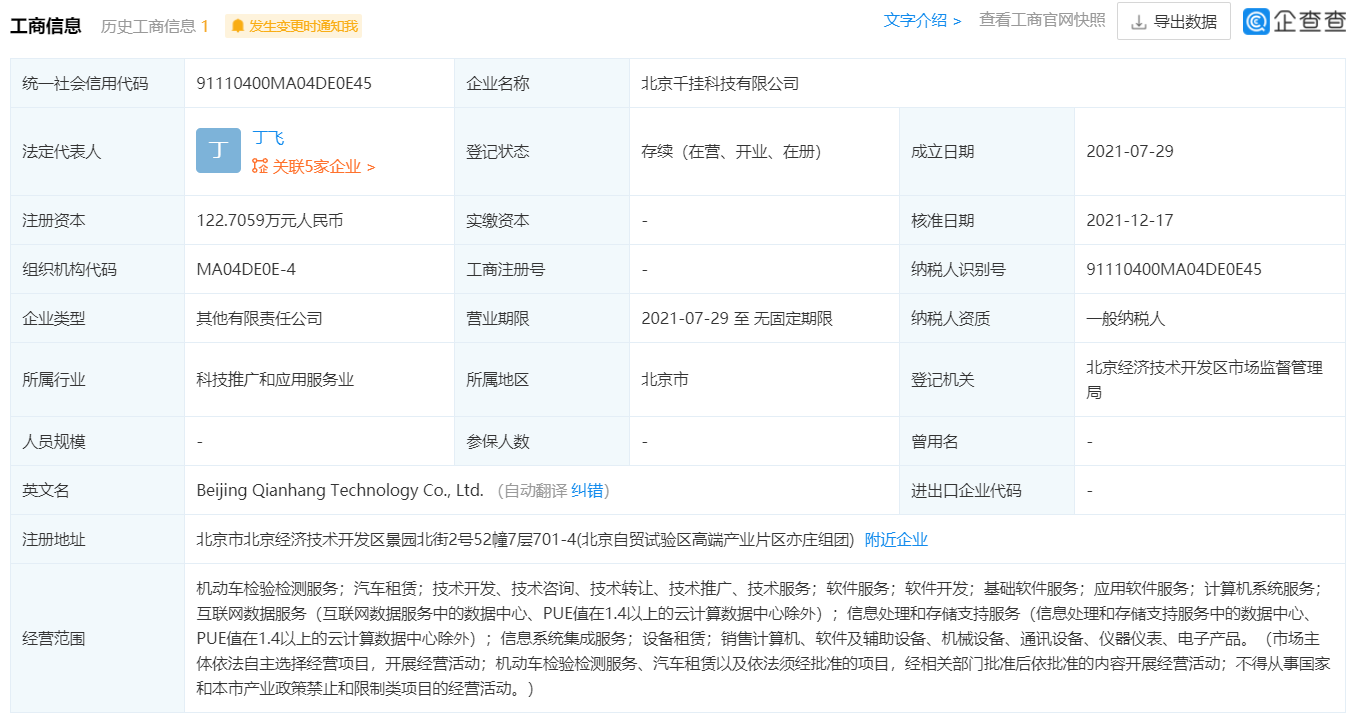Select founding date 2021-07-29

pyautogui.click(x=1130, y=152)
